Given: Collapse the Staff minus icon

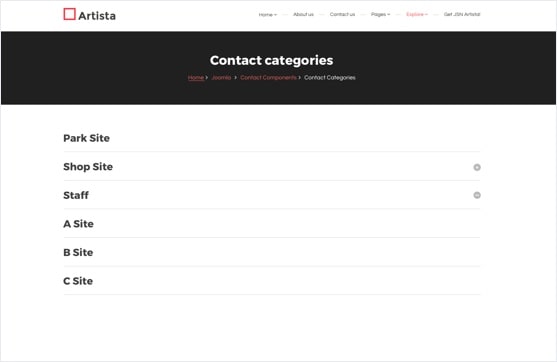Looking at the screenshot, I should tap(477, 195).
